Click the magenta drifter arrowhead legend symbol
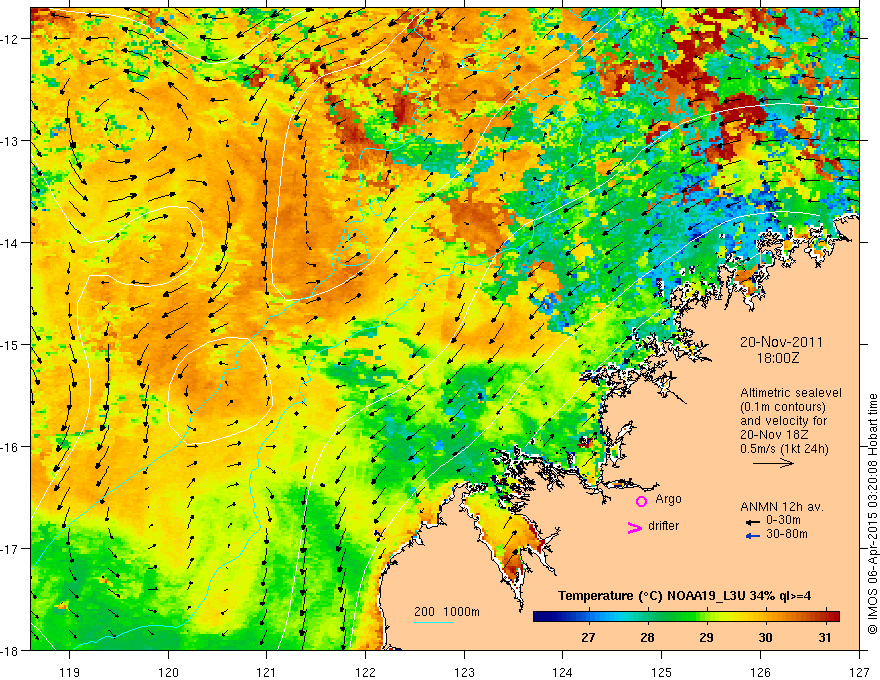 click(635, 527)
